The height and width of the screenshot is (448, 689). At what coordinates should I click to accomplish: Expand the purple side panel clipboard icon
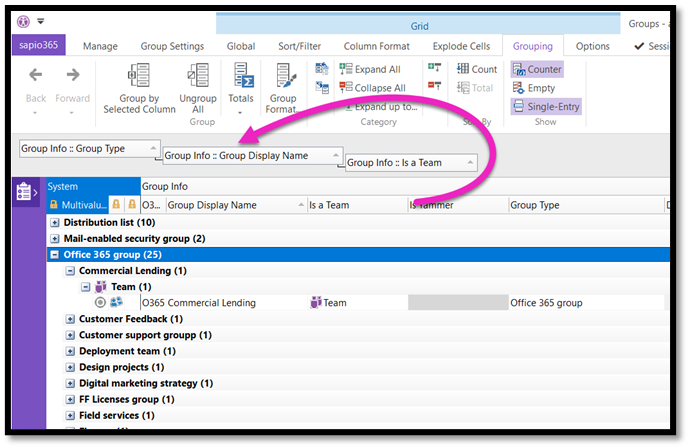pyautogui.click(x=26, y=192)
